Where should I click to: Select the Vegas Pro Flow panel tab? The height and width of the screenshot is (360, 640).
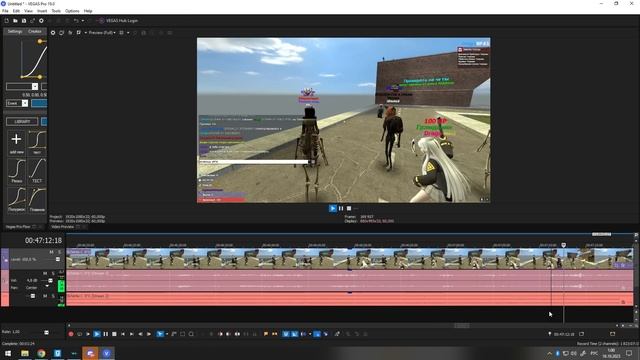point(18,227)
